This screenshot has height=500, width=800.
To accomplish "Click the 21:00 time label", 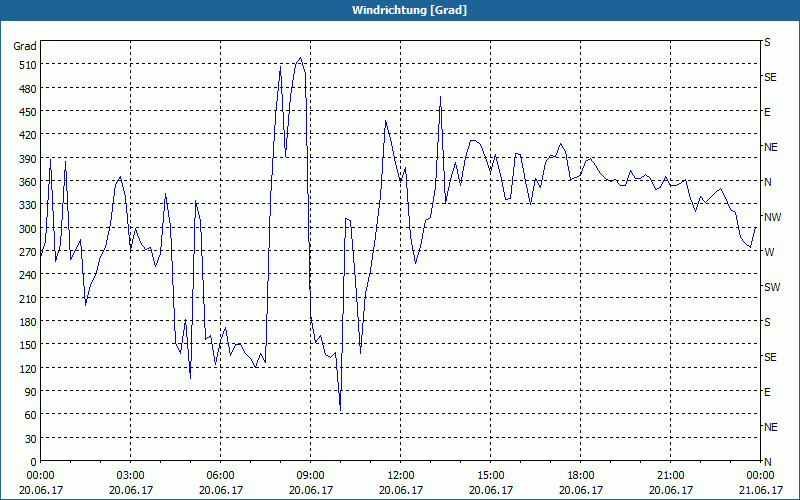I will [x=670, y=476].
